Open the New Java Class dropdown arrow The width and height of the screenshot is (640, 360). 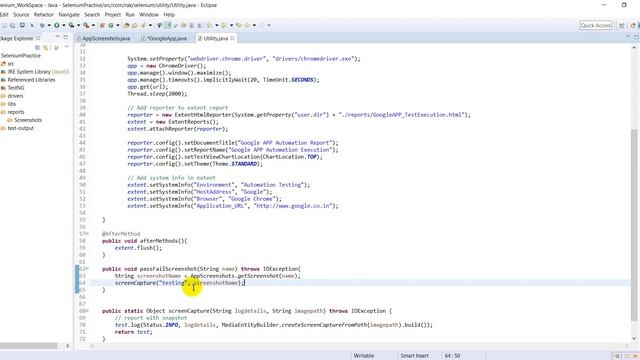coord(118,25)
